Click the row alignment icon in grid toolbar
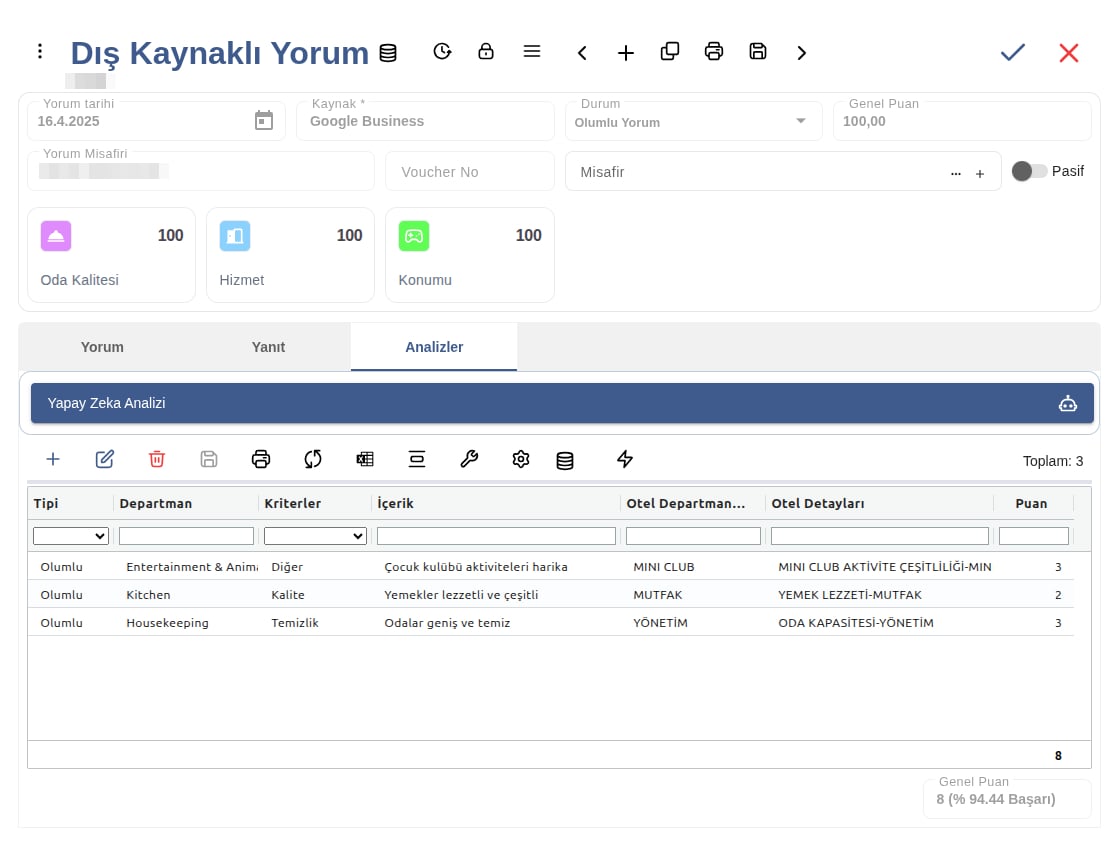The width and height of the screenshot is (1117, 851). (417, 459)
